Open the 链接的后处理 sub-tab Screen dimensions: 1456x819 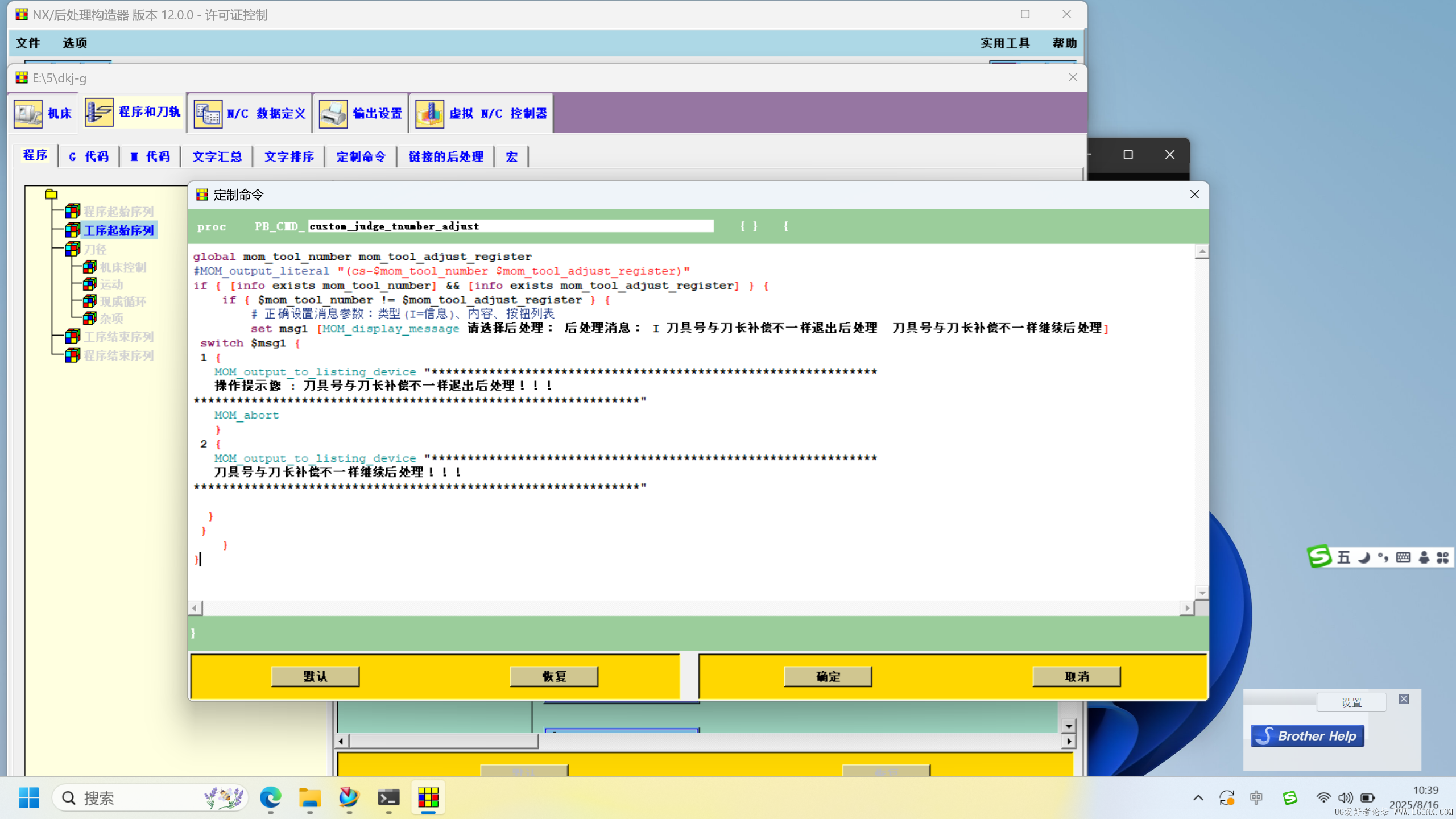tap(446, 156)
